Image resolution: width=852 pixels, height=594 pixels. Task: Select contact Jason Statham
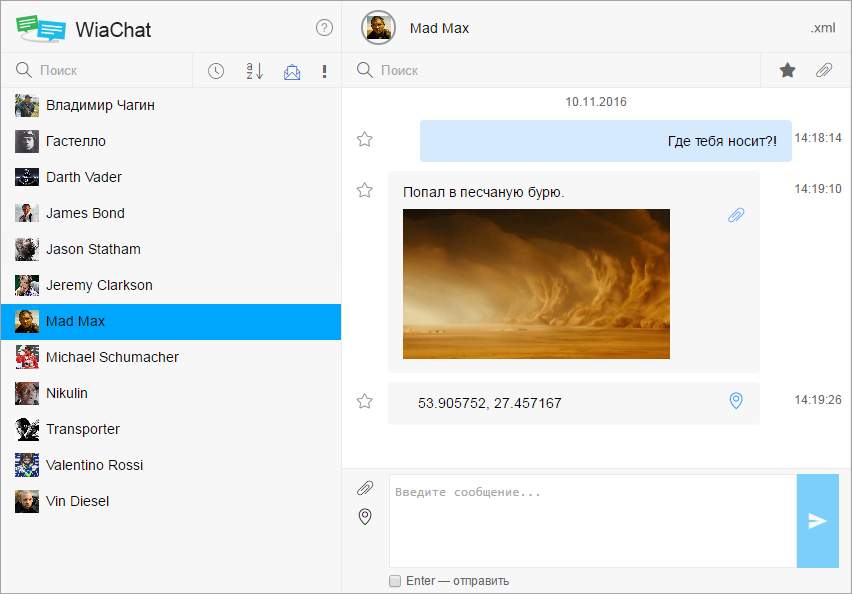point(171,249)
